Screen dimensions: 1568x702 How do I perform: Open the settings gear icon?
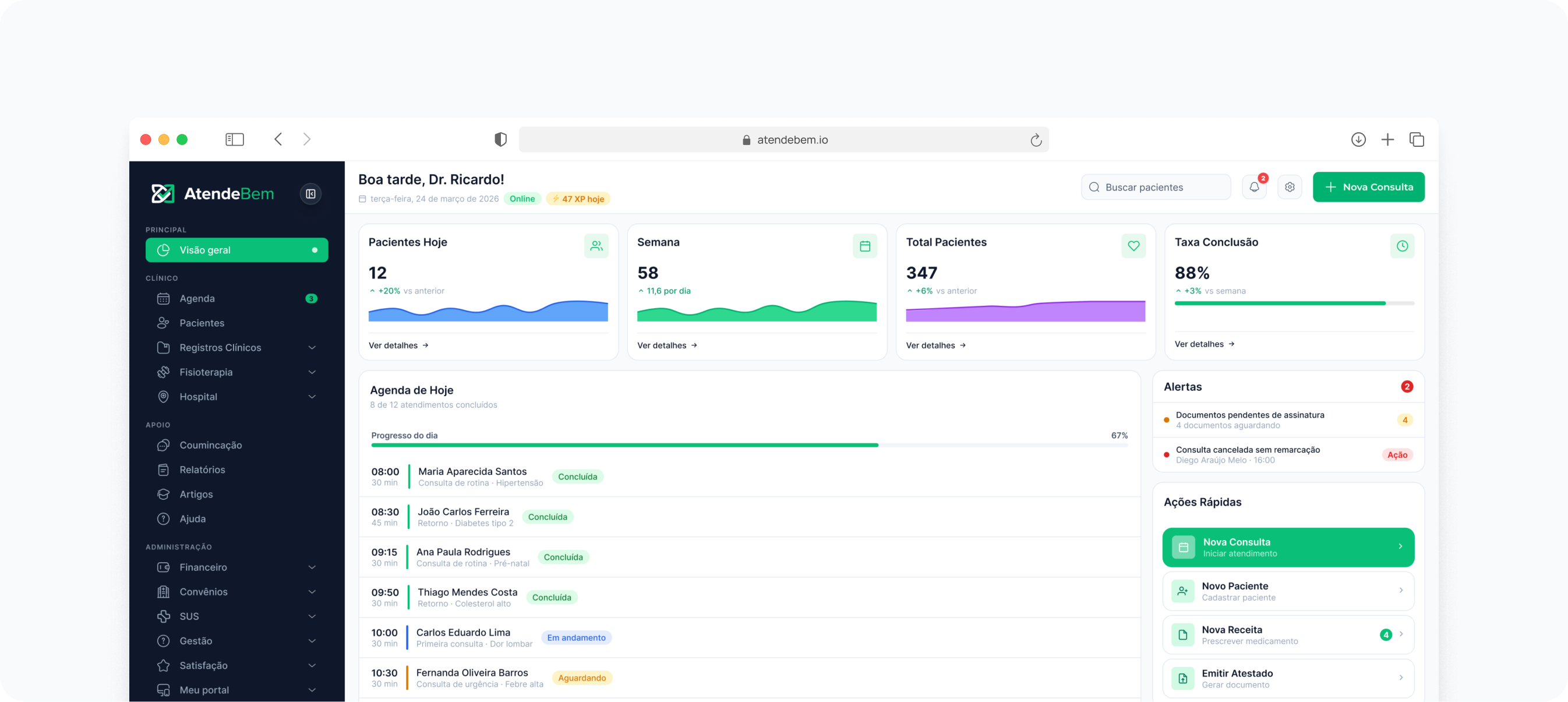point(1289,187)
